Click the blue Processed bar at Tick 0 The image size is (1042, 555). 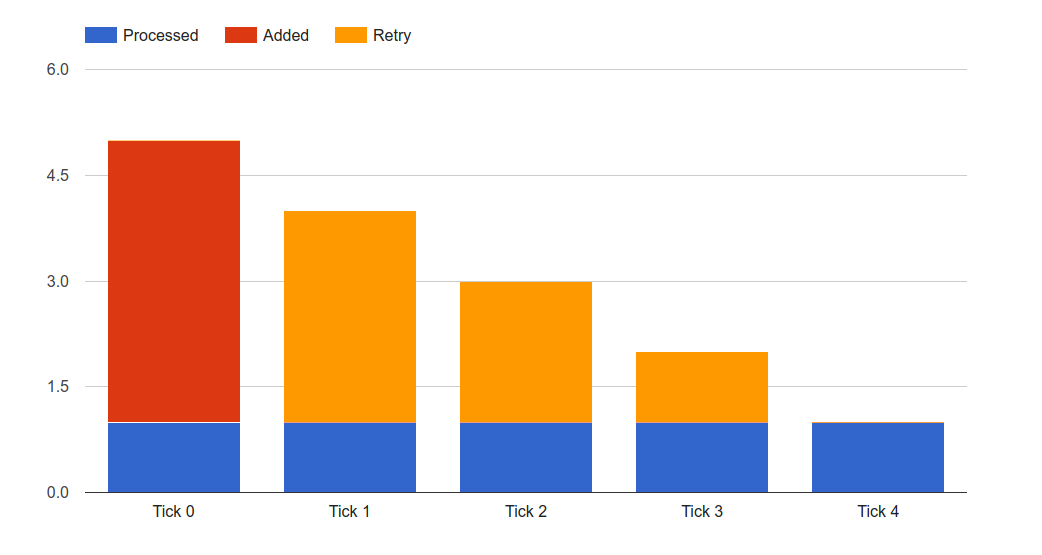tap(174, 457)
